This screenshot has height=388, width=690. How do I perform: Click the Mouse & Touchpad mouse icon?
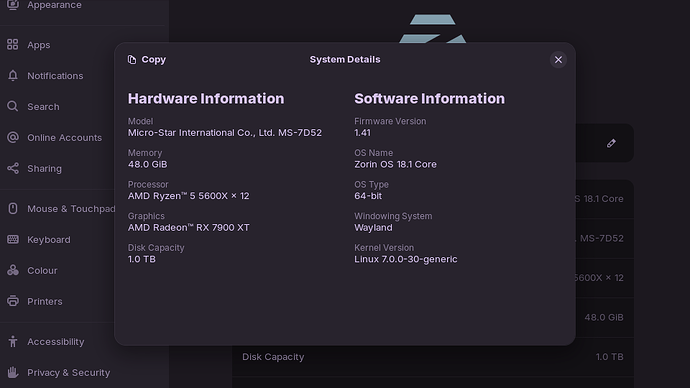13,208
